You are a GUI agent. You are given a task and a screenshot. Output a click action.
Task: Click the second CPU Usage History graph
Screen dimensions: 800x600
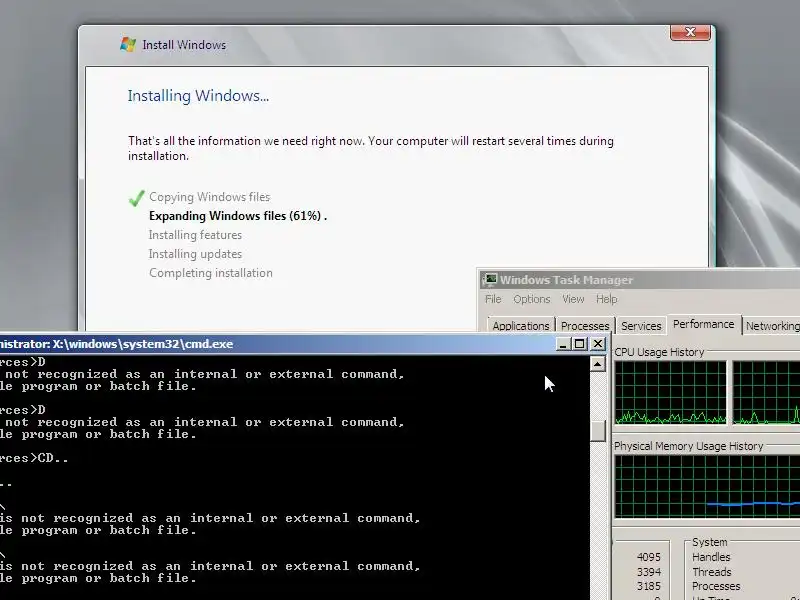click(766, 392)
